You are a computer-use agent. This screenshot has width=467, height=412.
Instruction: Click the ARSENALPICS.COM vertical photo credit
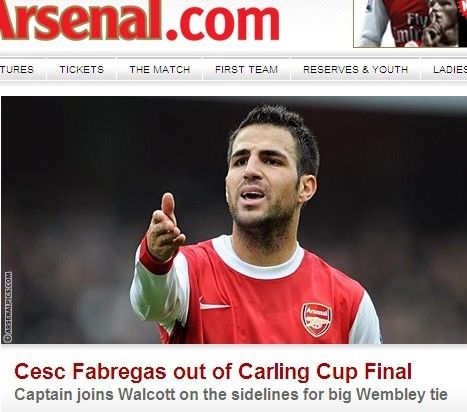pos(8,307)
